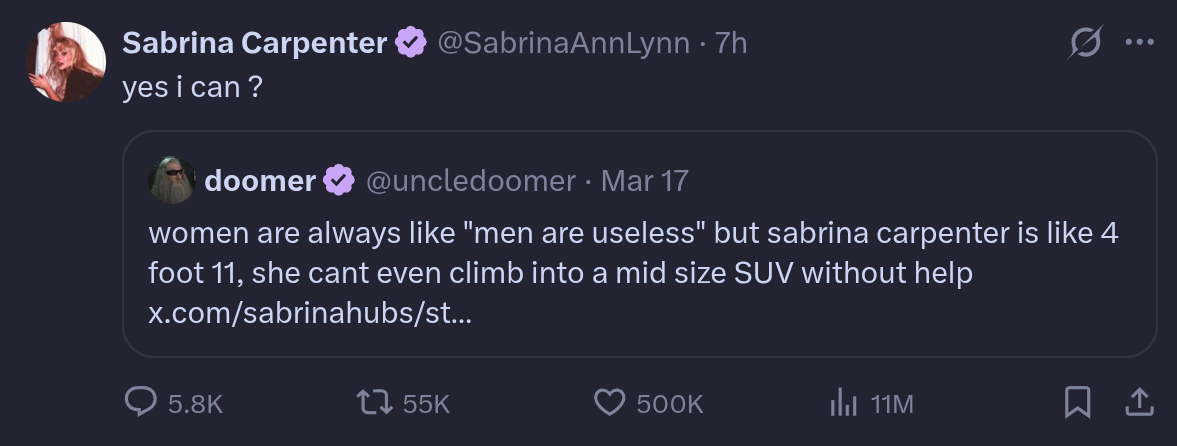Share the tweet via upload arrow icon

pos(1139,402)
